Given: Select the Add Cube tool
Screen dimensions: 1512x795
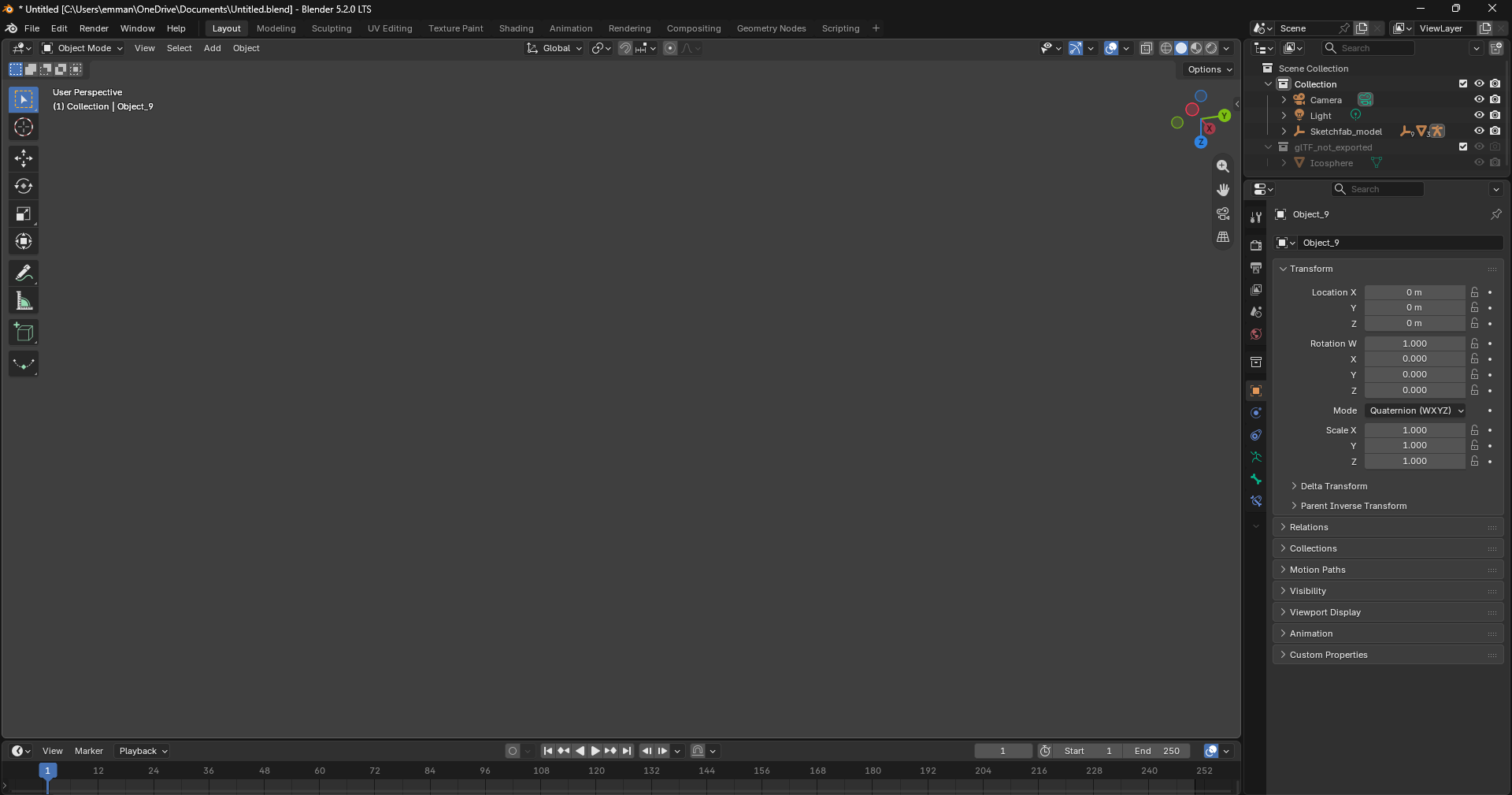Looking at the screenshot, I should 24,332.
